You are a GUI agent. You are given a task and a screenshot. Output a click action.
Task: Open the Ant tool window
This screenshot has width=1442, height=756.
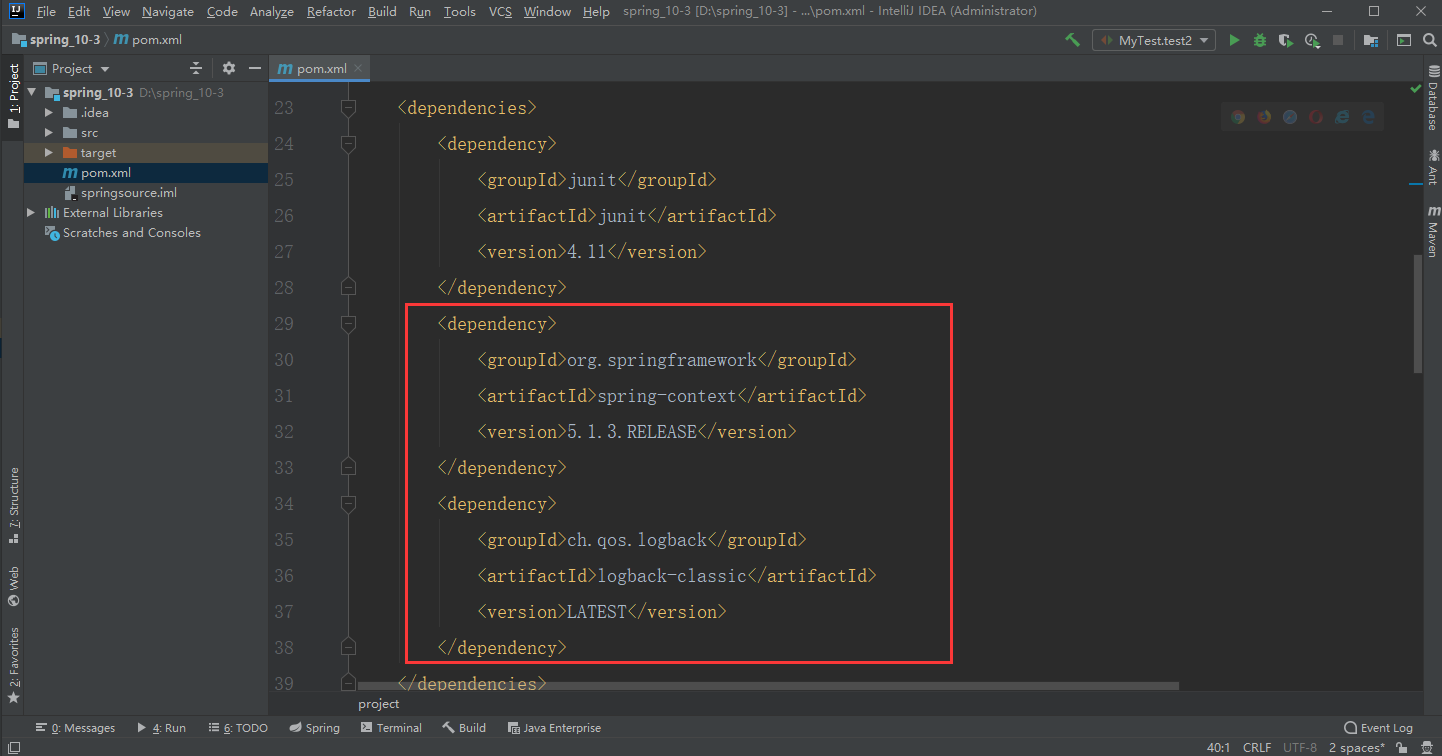click(1432, 167)
